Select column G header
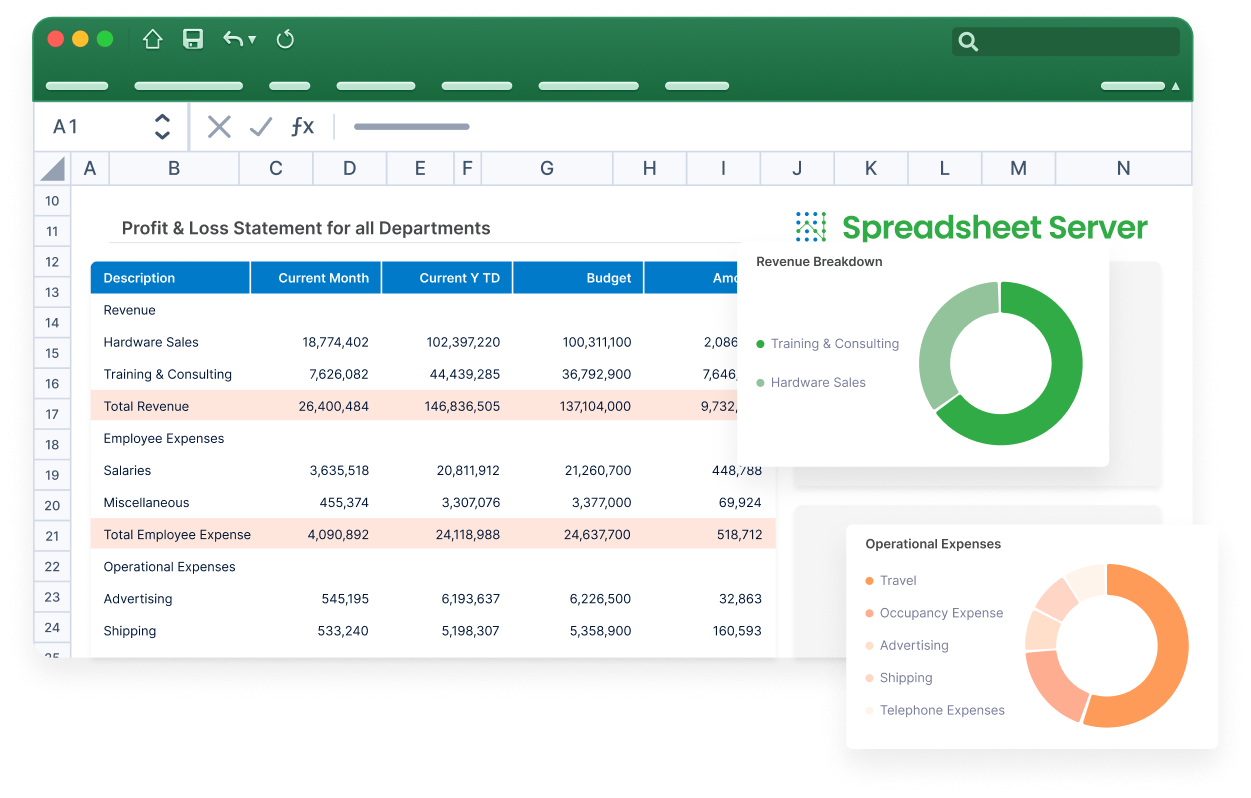The image size is (1251, 798). (x=546, y=168)
